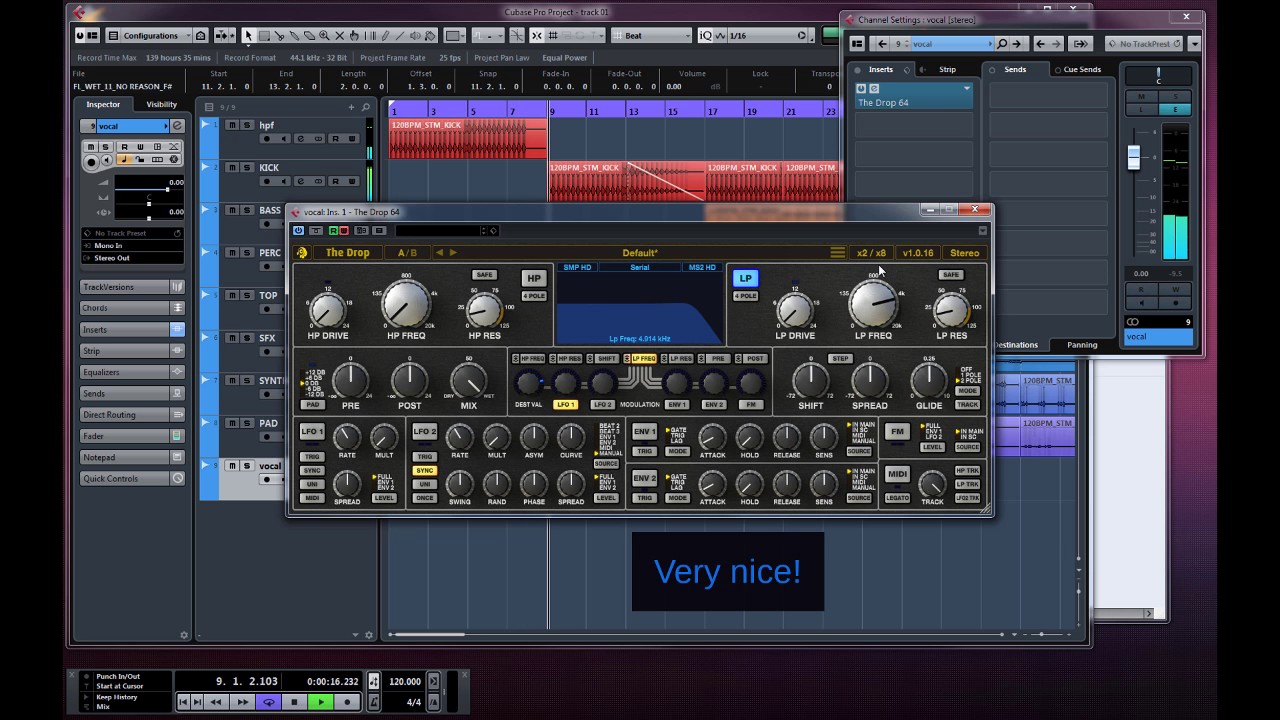Image resolution: width=1280 pixels, height=720 pixels.
Task: Open the 1/16 quantize preset dropdown
Action: click(768, 35)
